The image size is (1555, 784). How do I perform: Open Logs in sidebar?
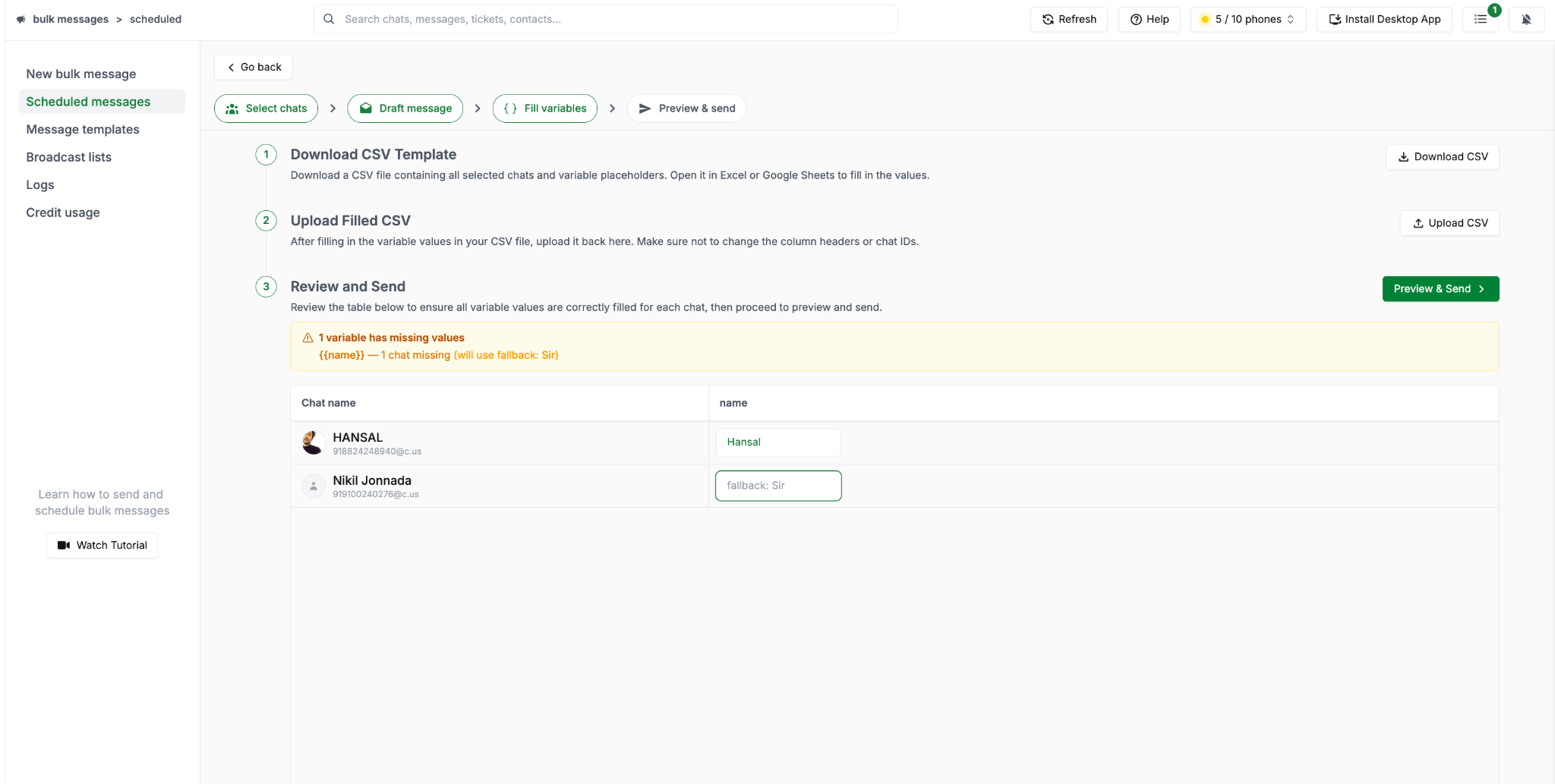click(40, 184)
